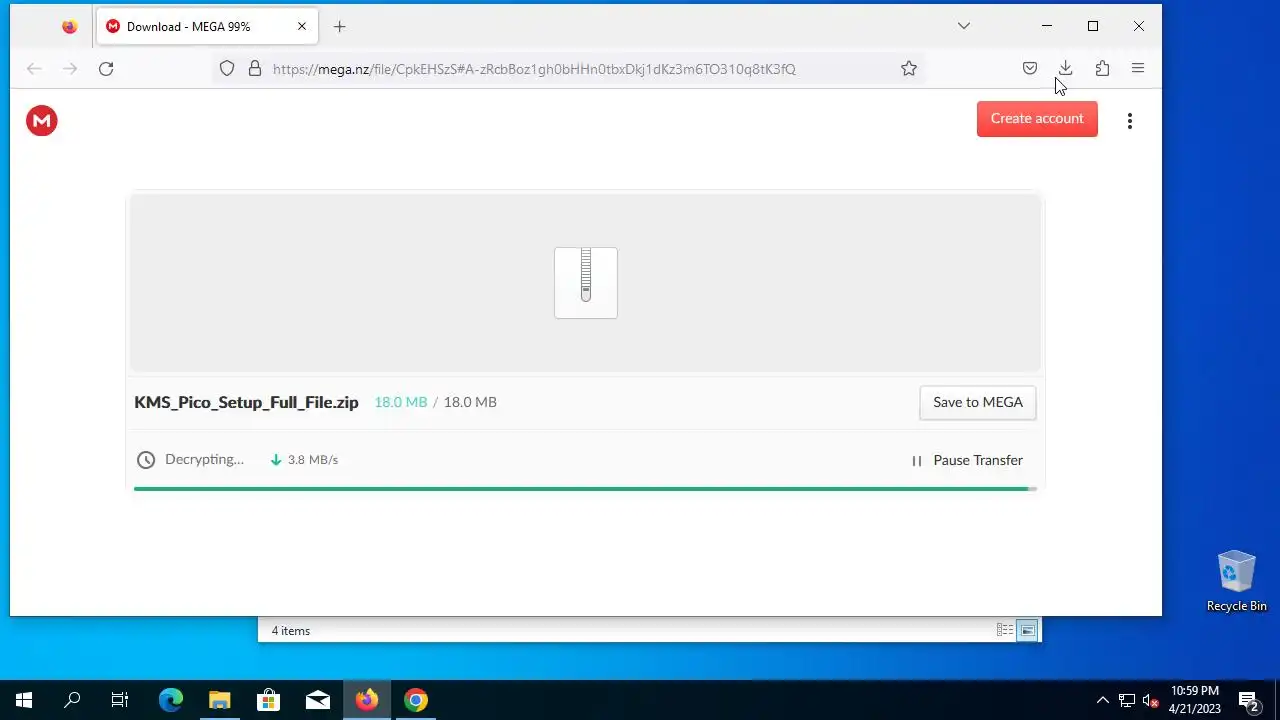1280x720 pixels.
Task: Click the Create account button
Action: 1037,118
